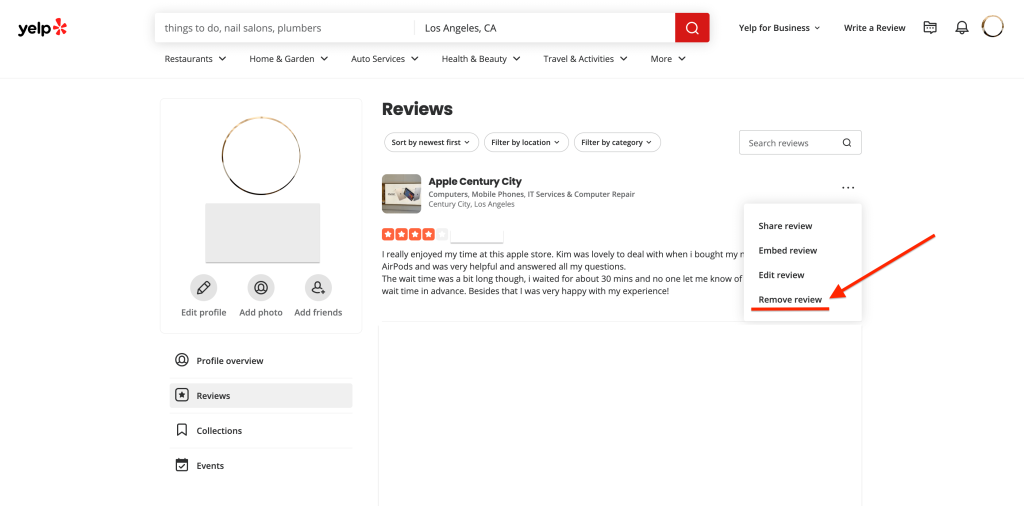Select Share review menu option
The width and height of the screenshot is (1024, 506).
[785, 226]
